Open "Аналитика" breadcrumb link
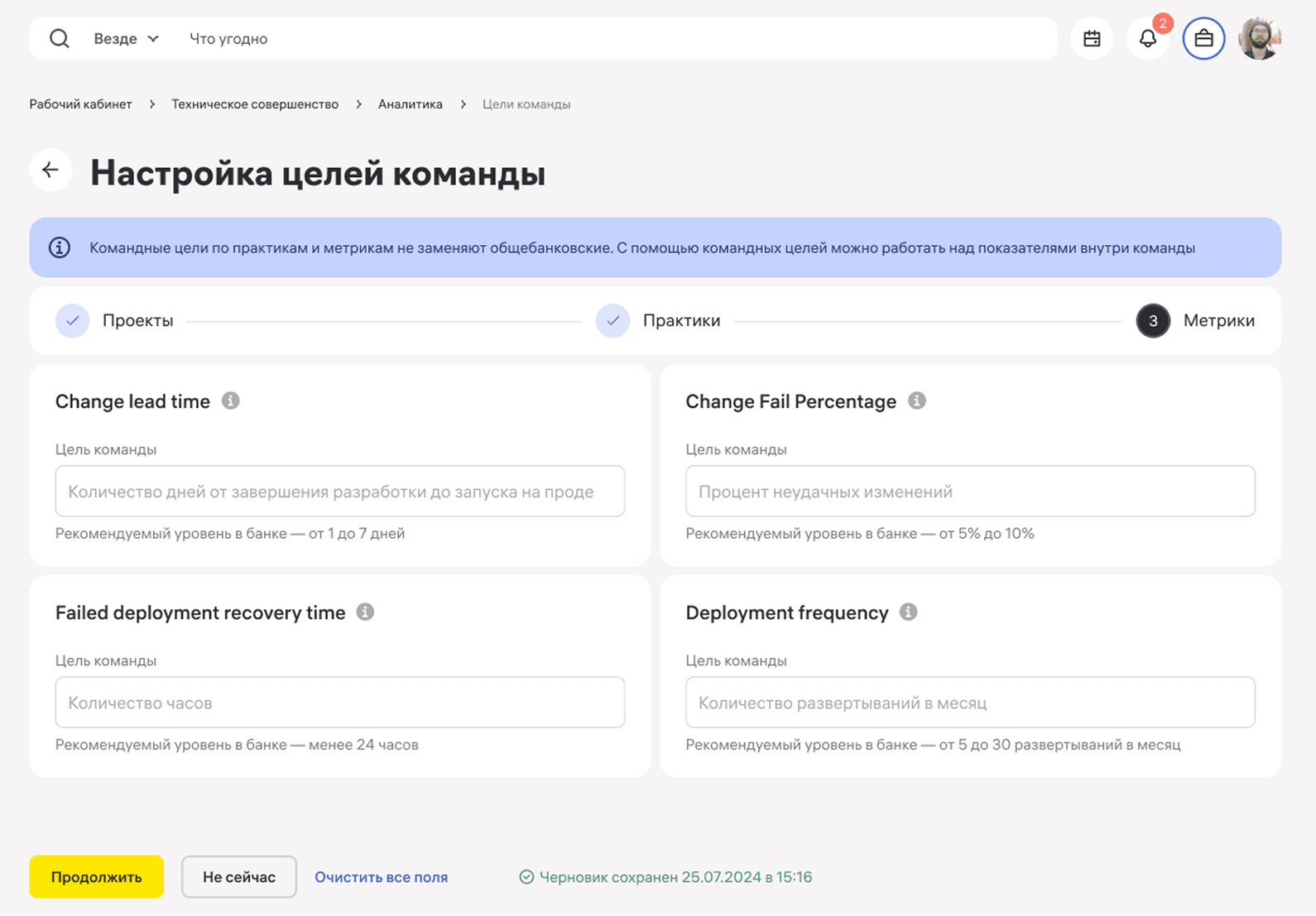1316x916 pixels. [410, 104]
